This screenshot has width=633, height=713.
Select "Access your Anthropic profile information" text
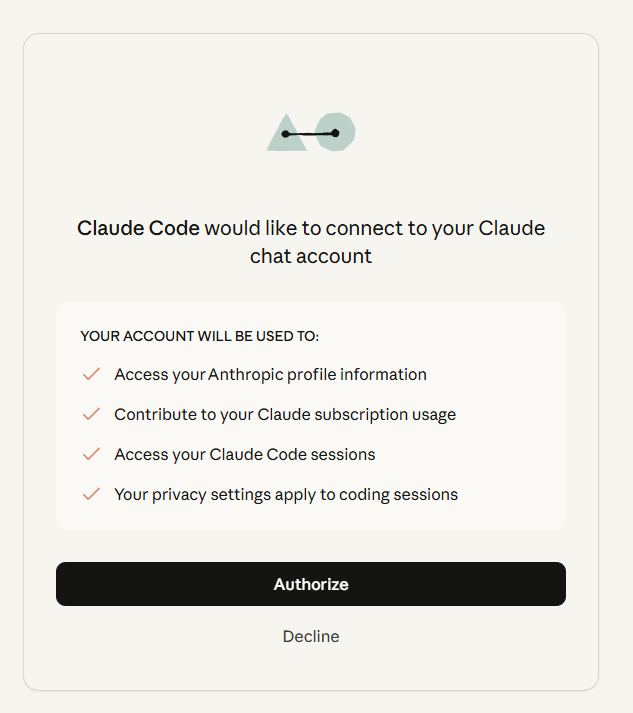click(270, 374)
